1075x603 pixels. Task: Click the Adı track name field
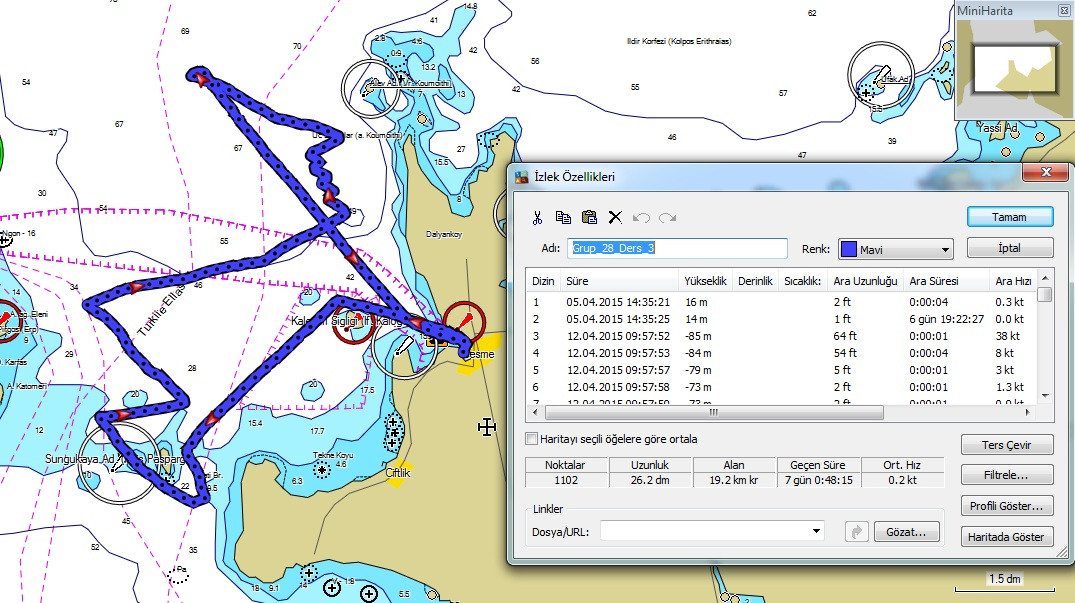(x=677, y=248)
